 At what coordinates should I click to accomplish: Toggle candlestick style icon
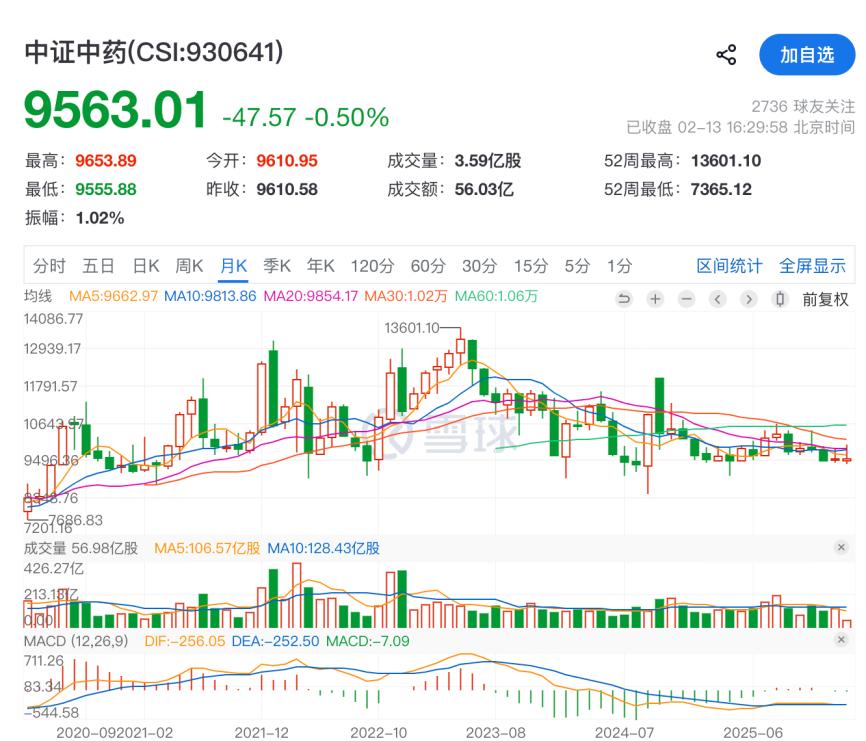coord(780,299)
